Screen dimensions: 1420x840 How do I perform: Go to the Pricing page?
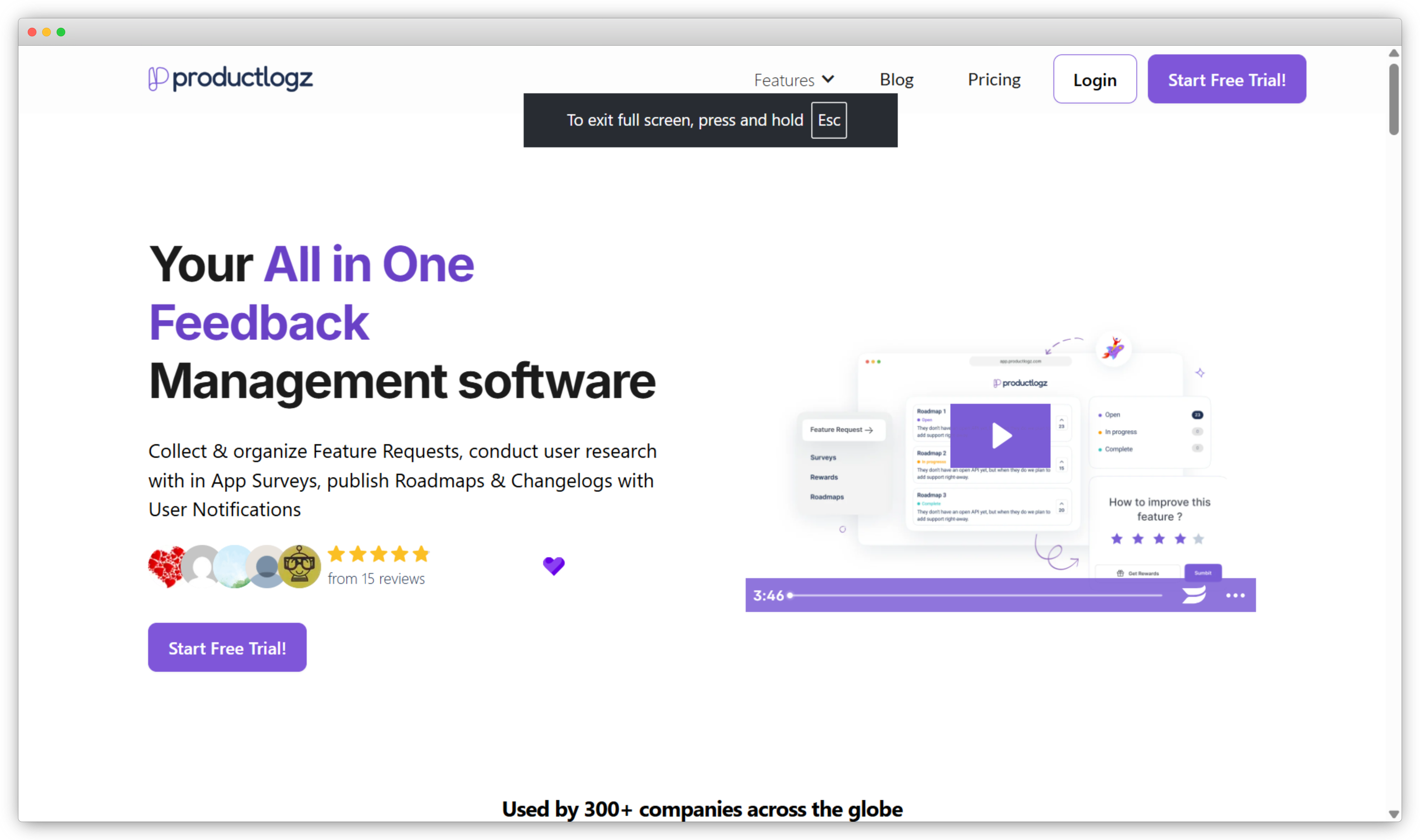(994, 79)
